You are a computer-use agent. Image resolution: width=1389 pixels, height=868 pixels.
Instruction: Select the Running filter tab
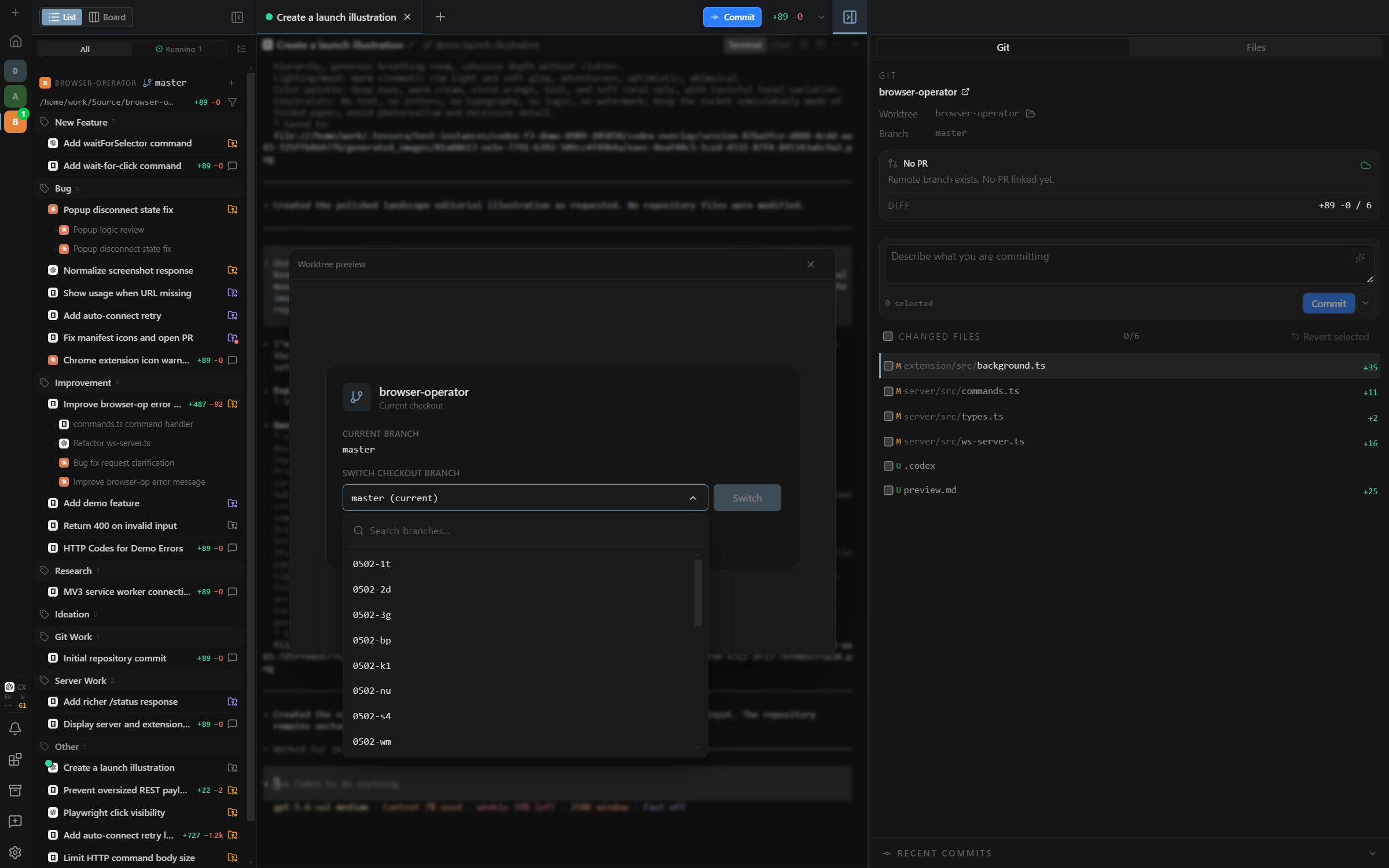coord(179,49)
